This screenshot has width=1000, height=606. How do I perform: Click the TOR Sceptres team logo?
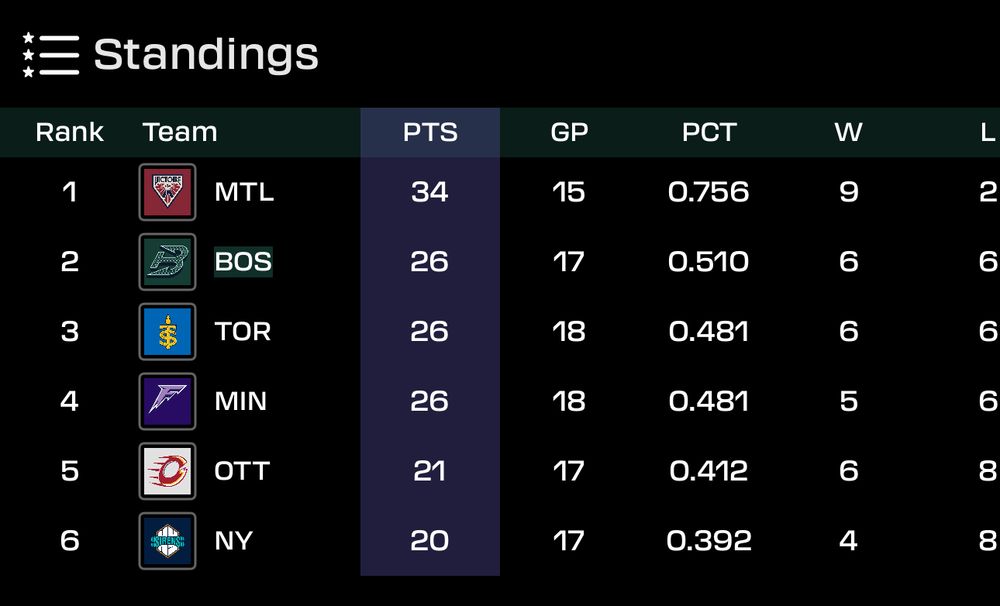tap(166, 331)
